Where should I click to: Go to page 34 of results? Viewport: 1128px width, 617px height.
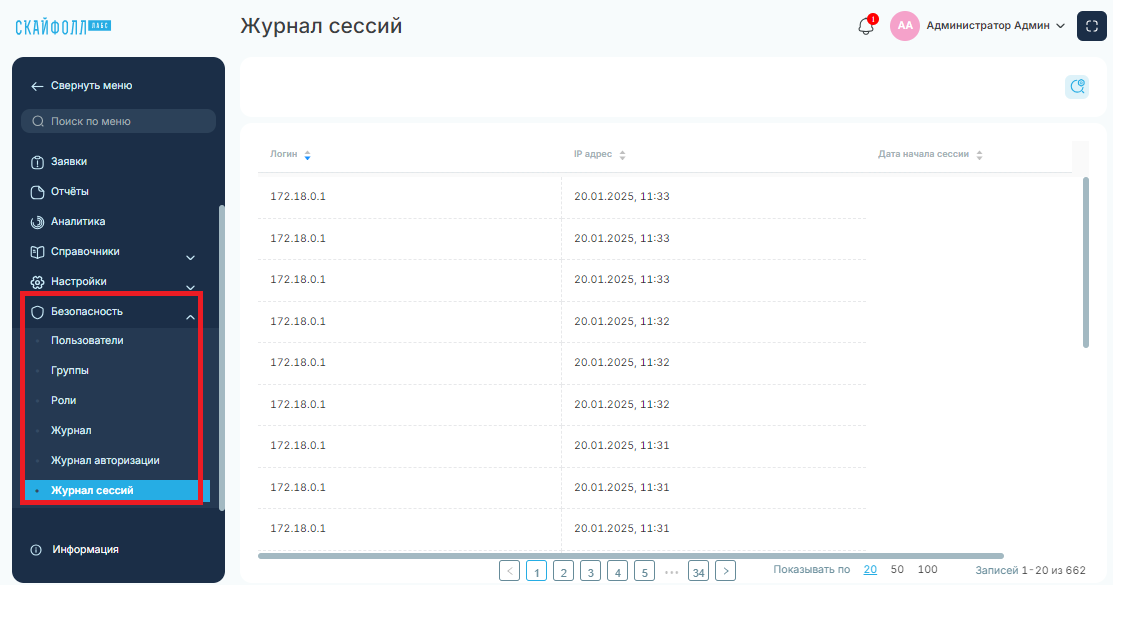coord(698,571)
